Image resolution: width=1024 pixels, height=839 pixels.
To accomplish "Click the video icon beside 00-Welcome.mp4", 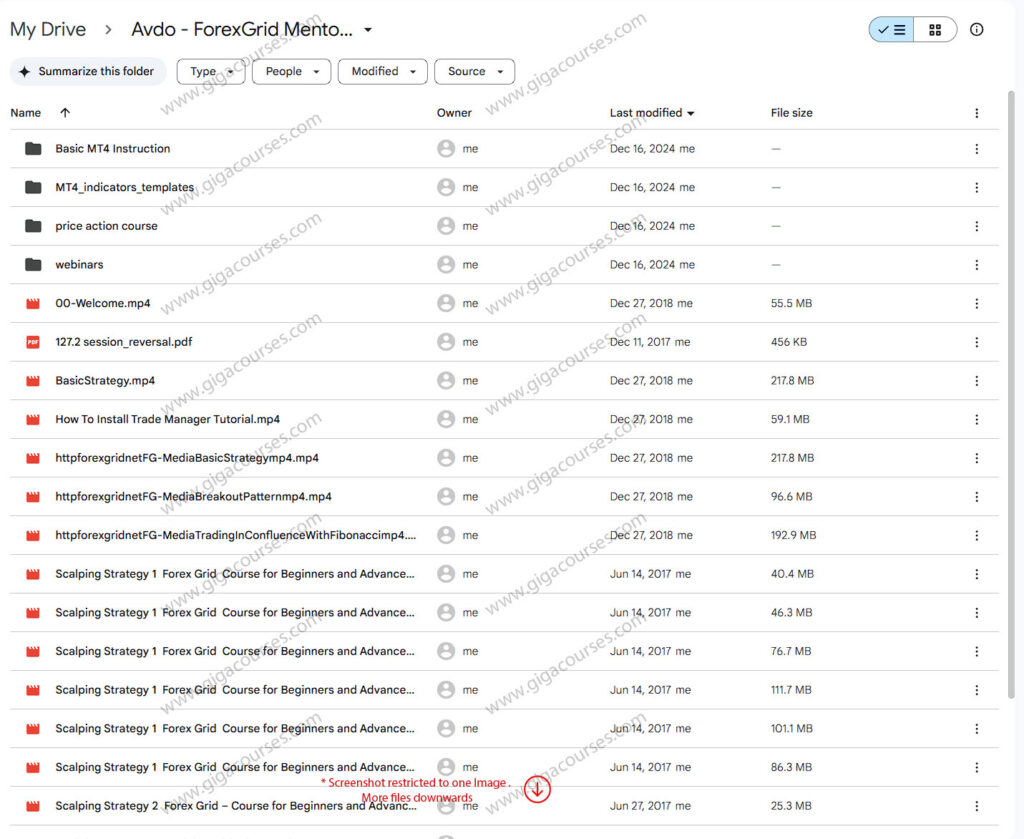I will [33, 303].
